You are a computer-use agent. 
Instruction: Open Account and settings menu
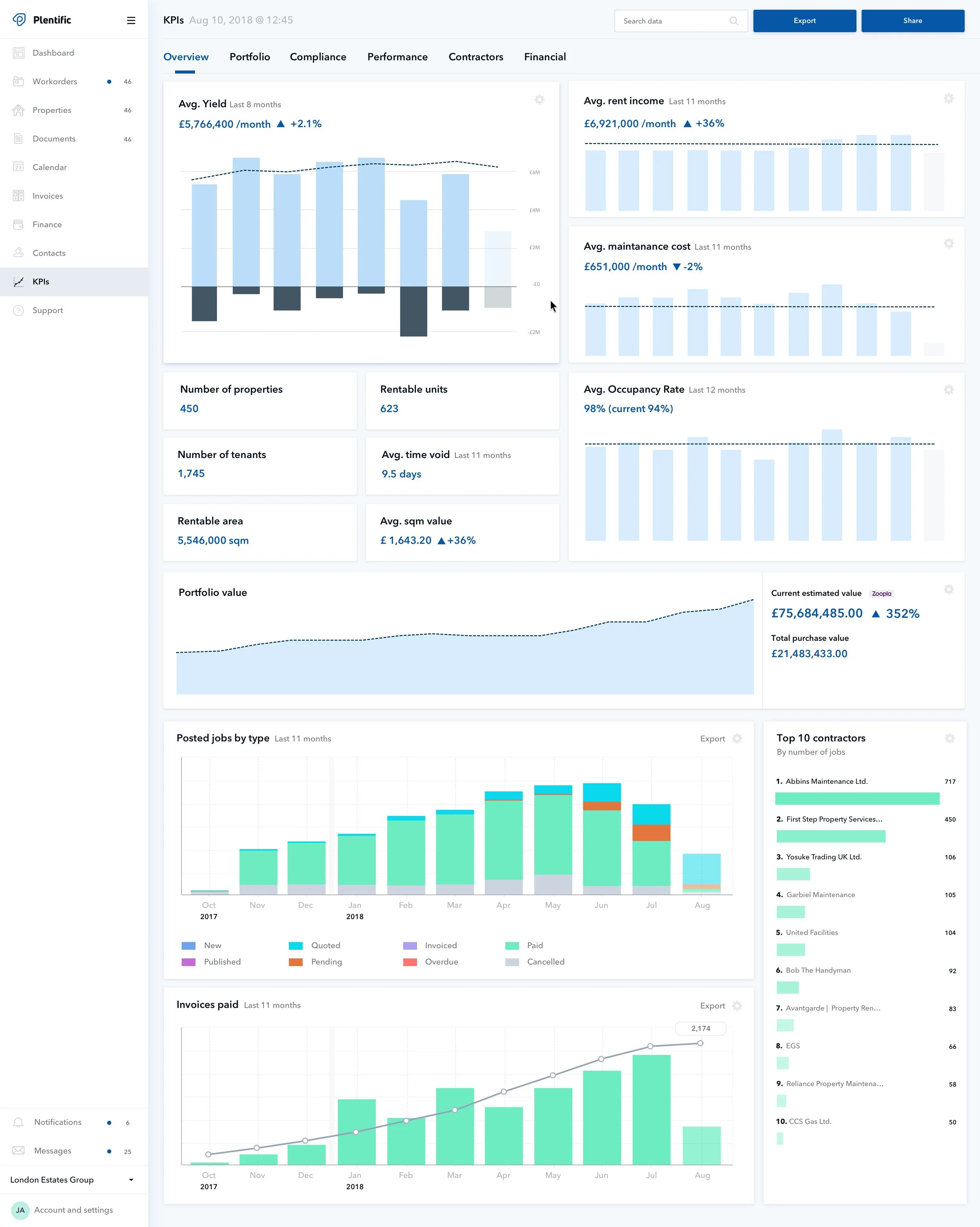(73, 1210)
